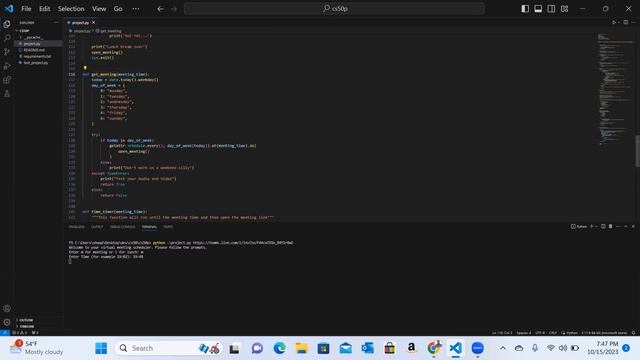This screenshot has width=640, height=360.
Task: Open the Run Python File dropdown arrow
Action: pos(619,22)
